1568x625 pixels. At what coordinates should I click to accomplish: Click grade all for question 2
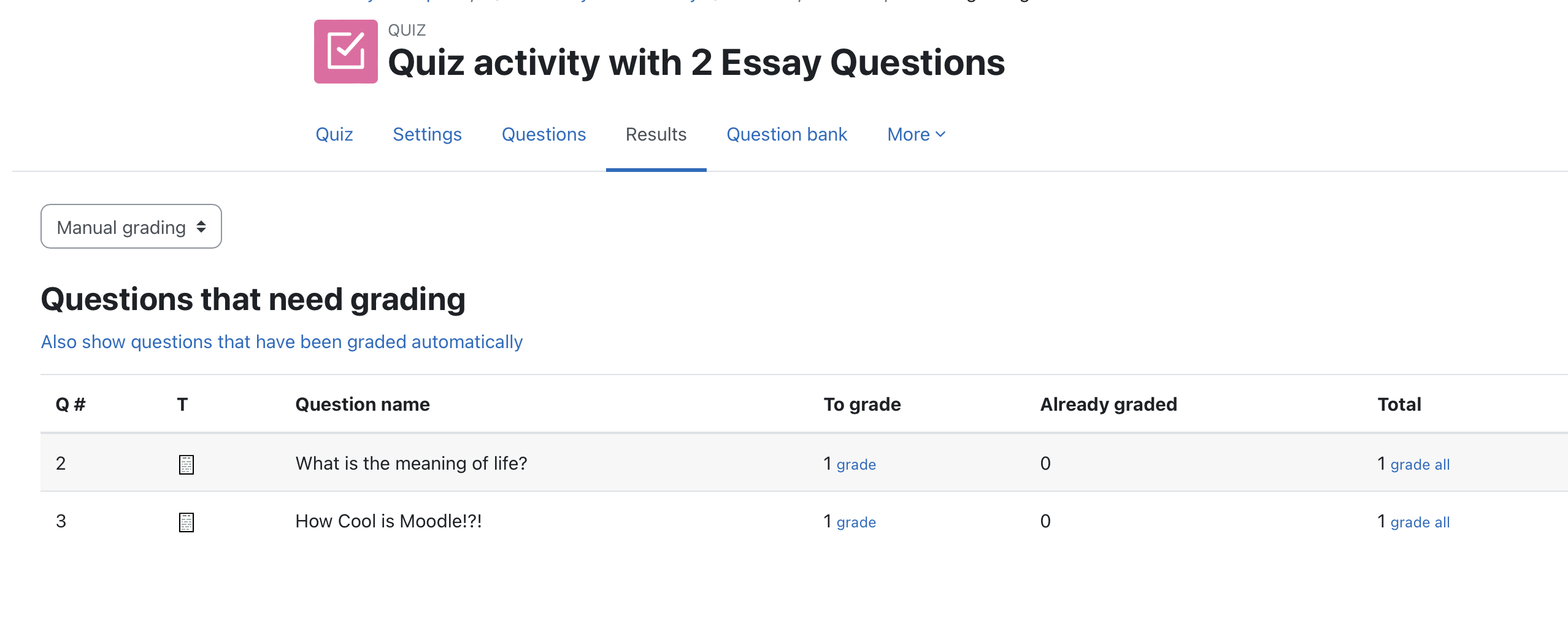(x=1420, y=465)
